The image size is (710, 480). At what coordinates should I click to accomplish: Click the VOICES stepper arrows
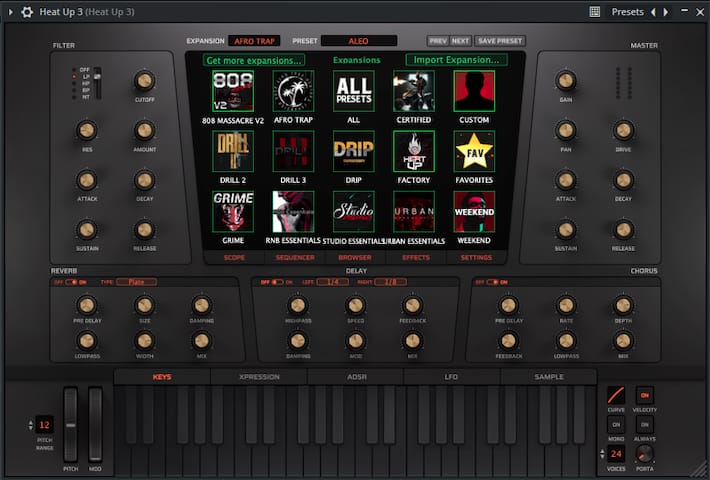(x=602, y=453)
